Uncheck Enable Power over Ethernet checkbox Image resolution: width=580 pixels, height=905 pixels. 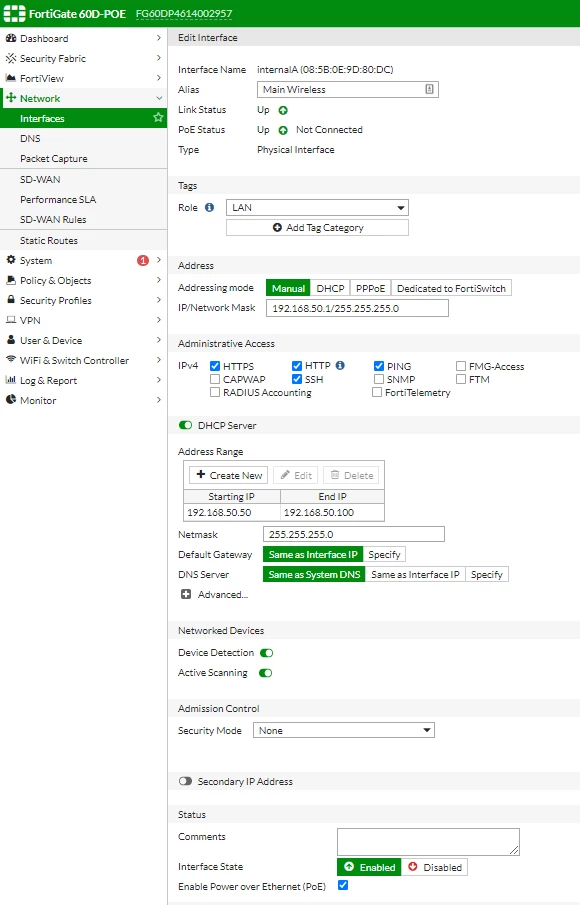(343, 885)
